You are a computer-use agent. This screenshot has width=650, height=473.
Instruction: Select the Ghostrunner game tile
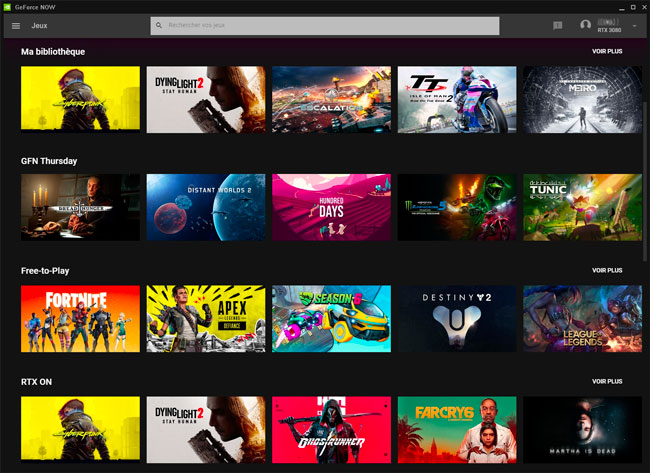tap(331, 428)
